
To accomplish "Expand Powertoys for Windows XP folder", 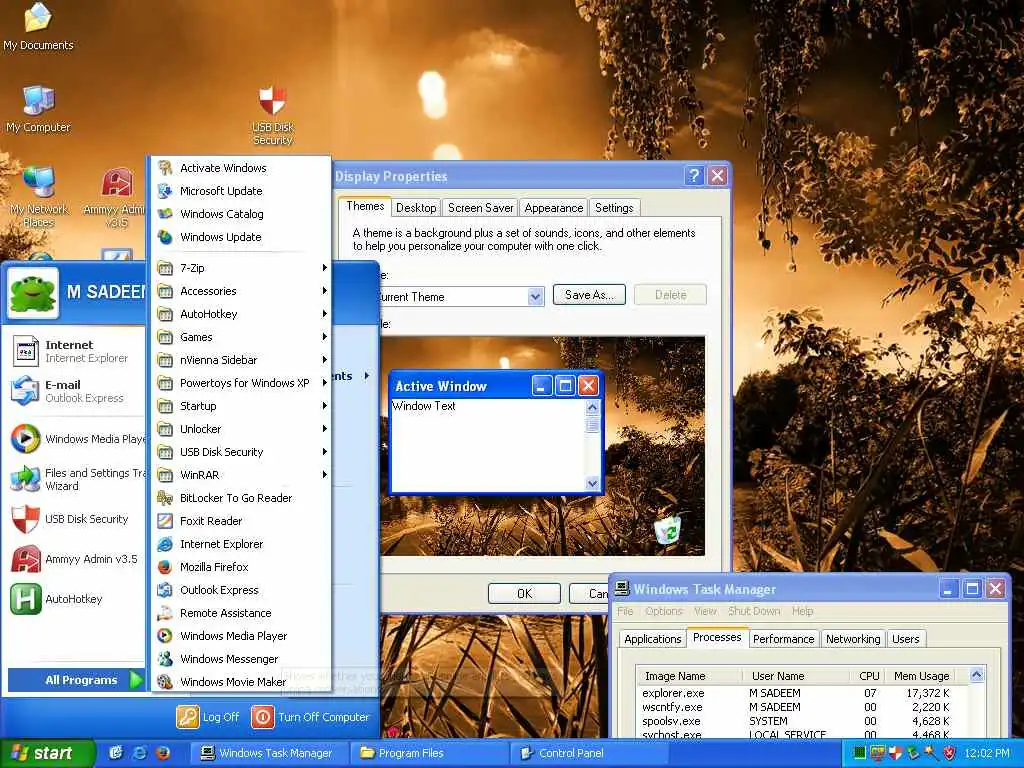I will click(240, 383).
